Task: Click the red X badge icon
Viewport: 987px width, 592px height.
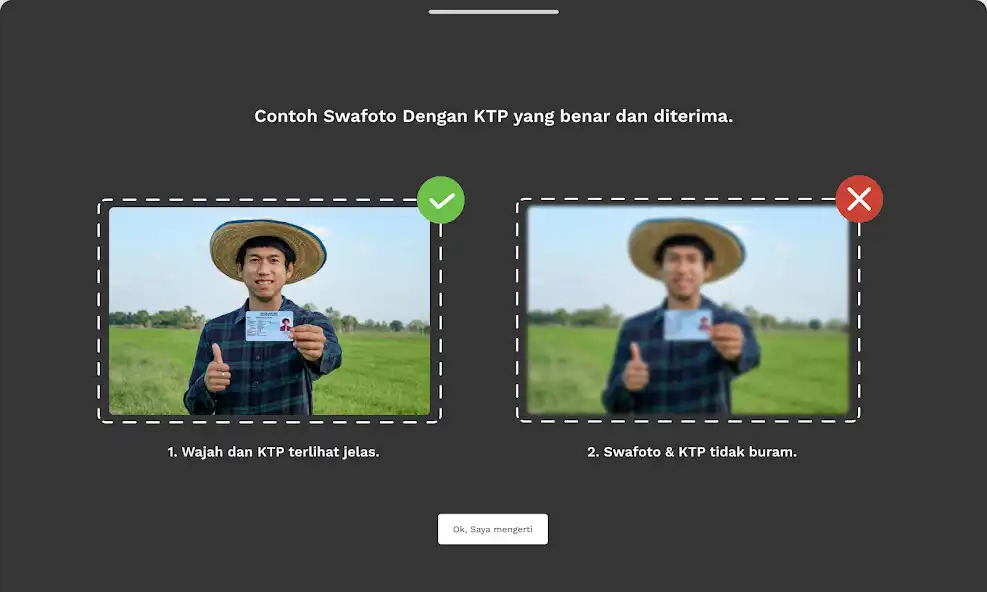Action: point(859,199)
